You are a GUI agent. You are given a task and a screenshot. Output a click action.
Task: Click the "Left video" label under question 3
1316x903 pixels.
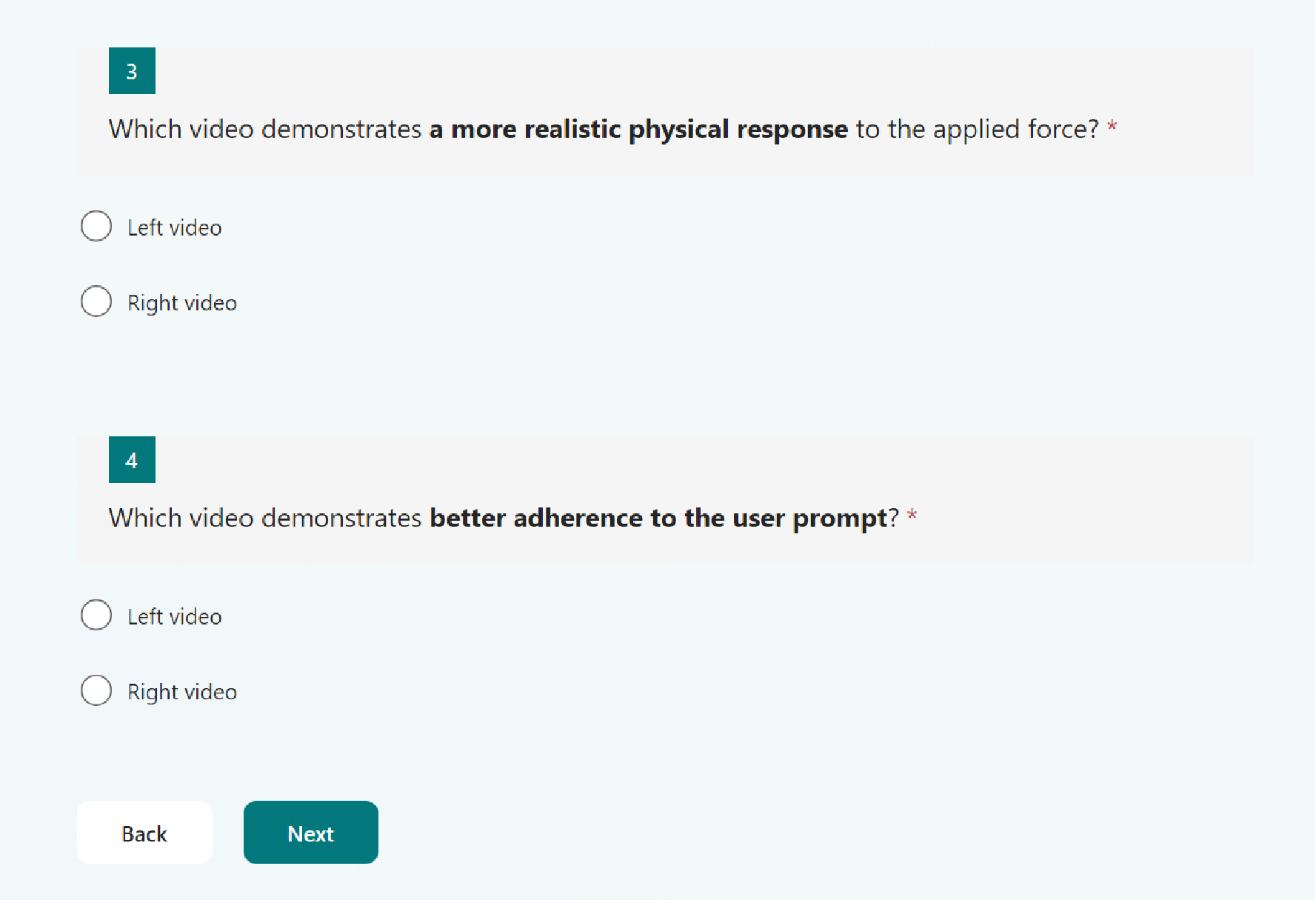click(175, 227)
